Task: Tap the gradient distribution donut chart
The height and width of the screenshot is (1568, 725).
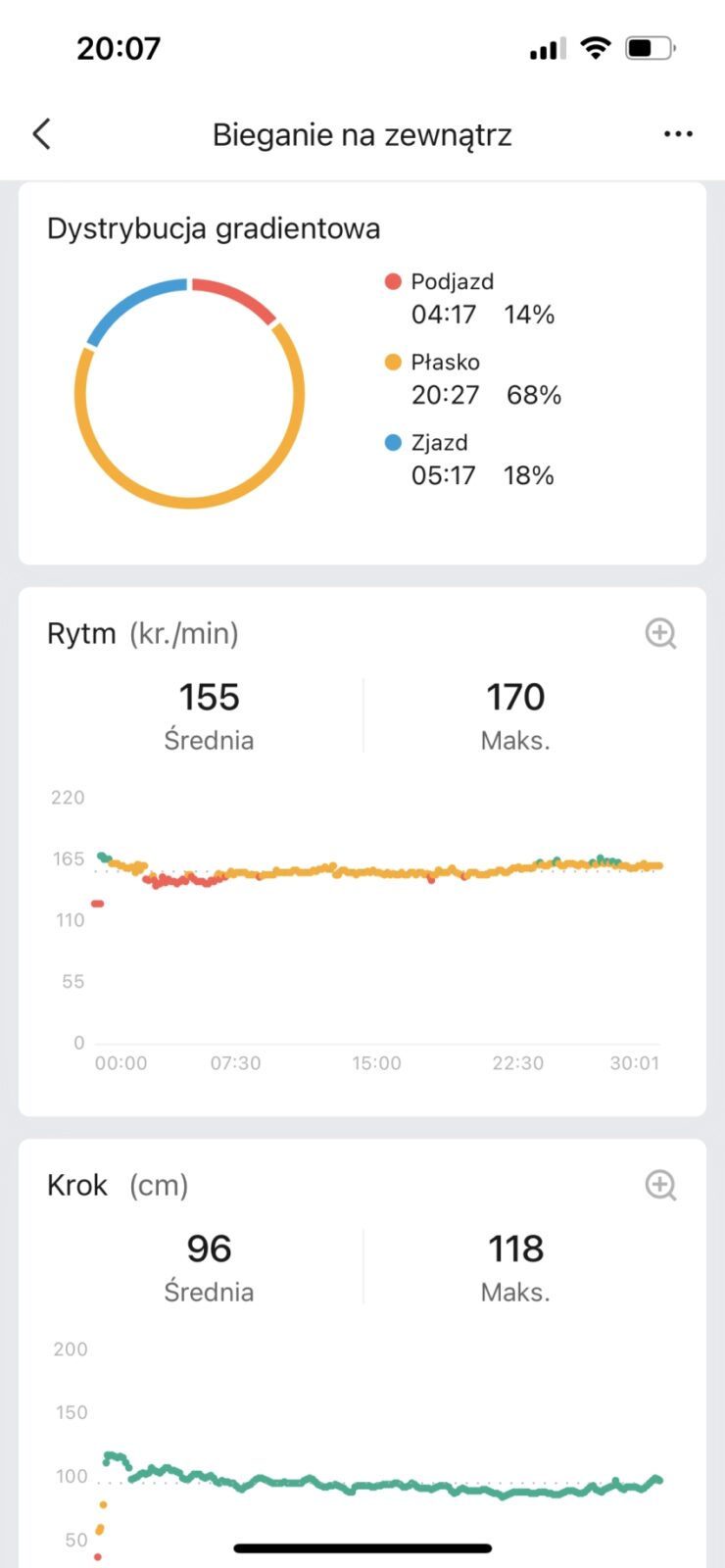Action: pos(189,393)
